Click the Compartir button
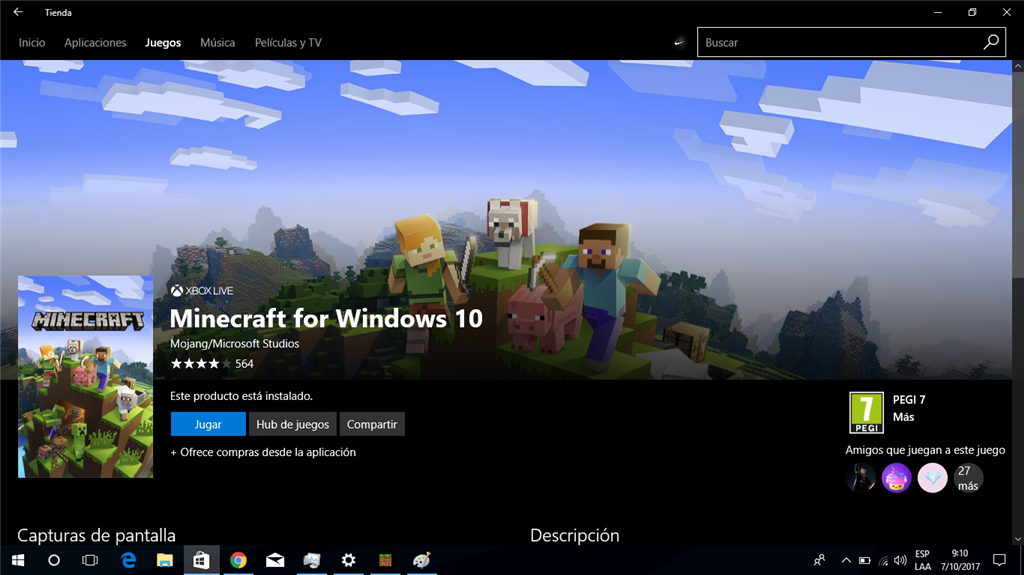This screenshot has width=1024, height=575. 372,424
